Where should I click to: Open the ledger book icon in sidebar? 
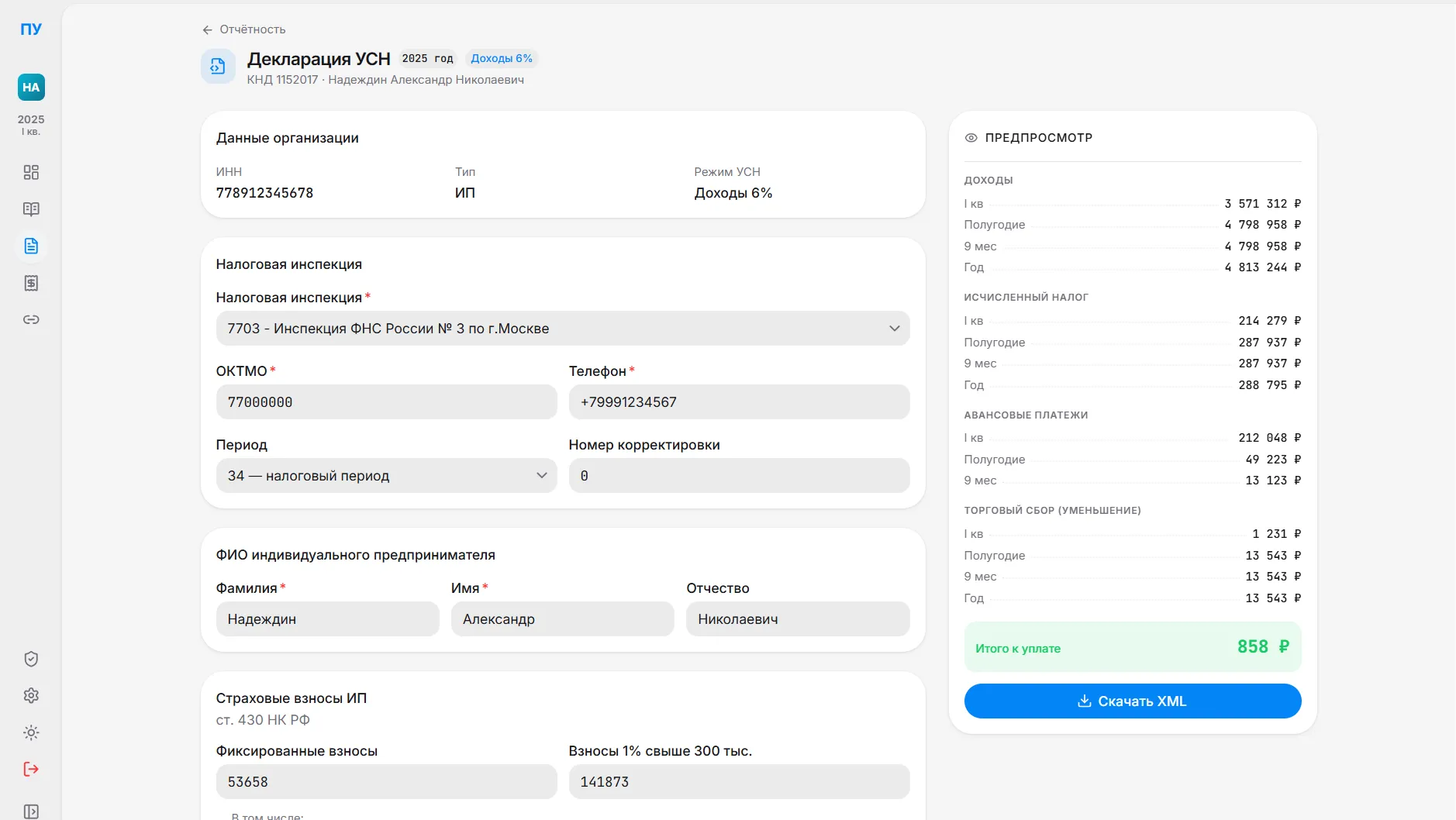pos(31,209)
